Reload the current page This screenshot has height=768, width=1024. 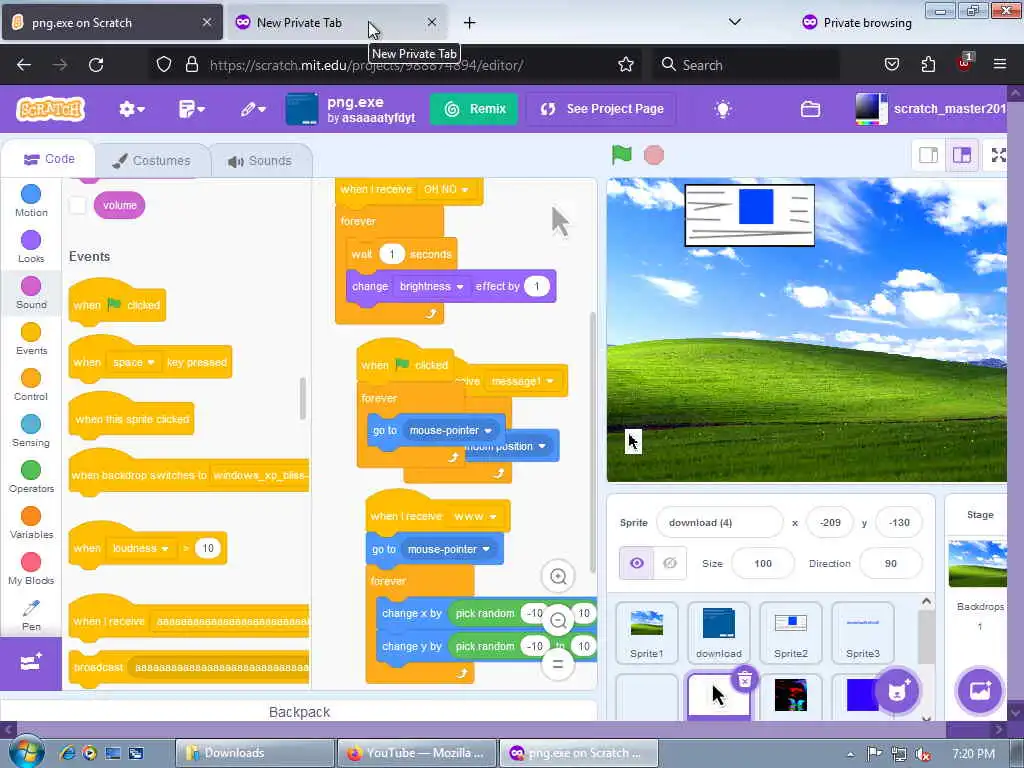96,65
